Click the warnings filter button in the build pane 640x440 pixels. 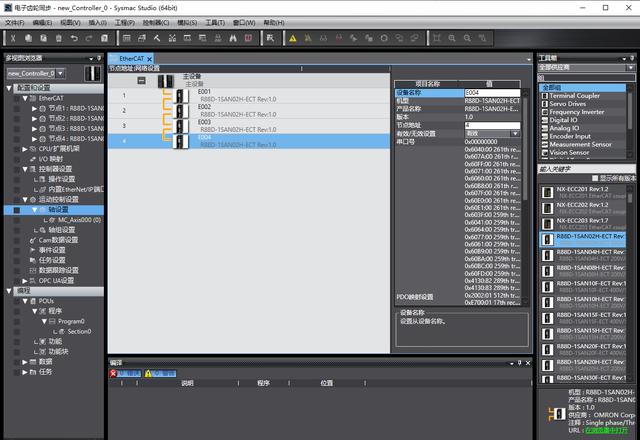160,373
